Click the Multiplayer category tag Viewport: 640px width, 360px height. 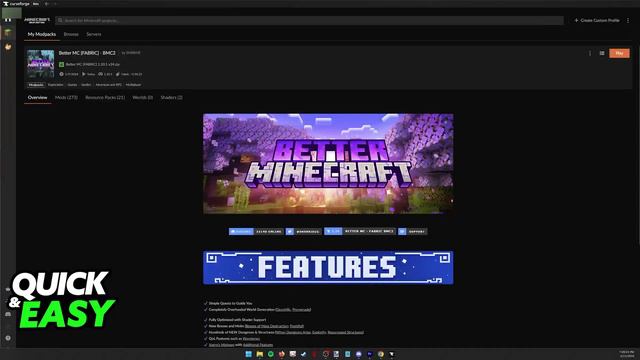[x=133, y=85]
